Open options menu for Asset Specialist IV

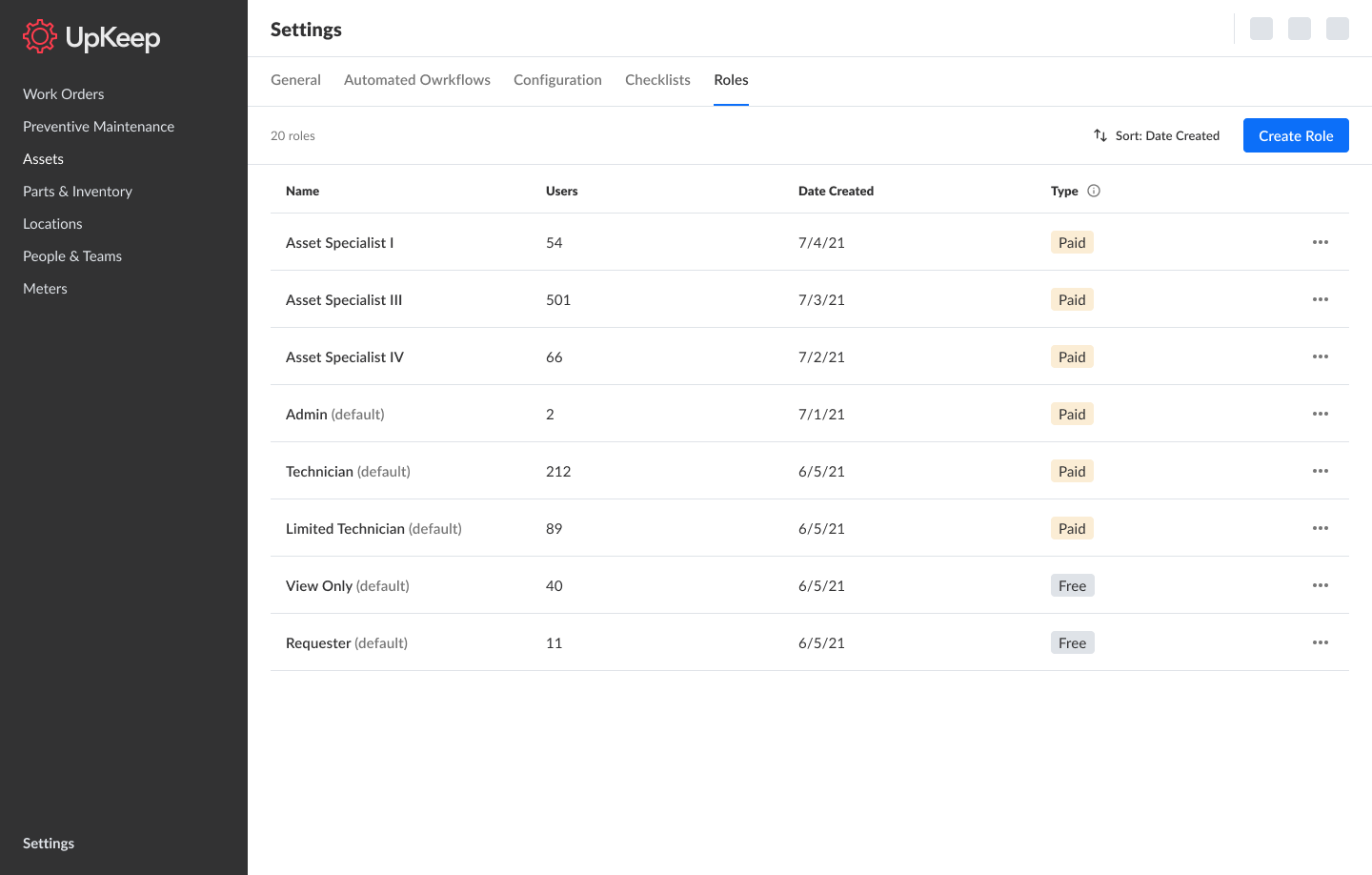[1321, 356]
